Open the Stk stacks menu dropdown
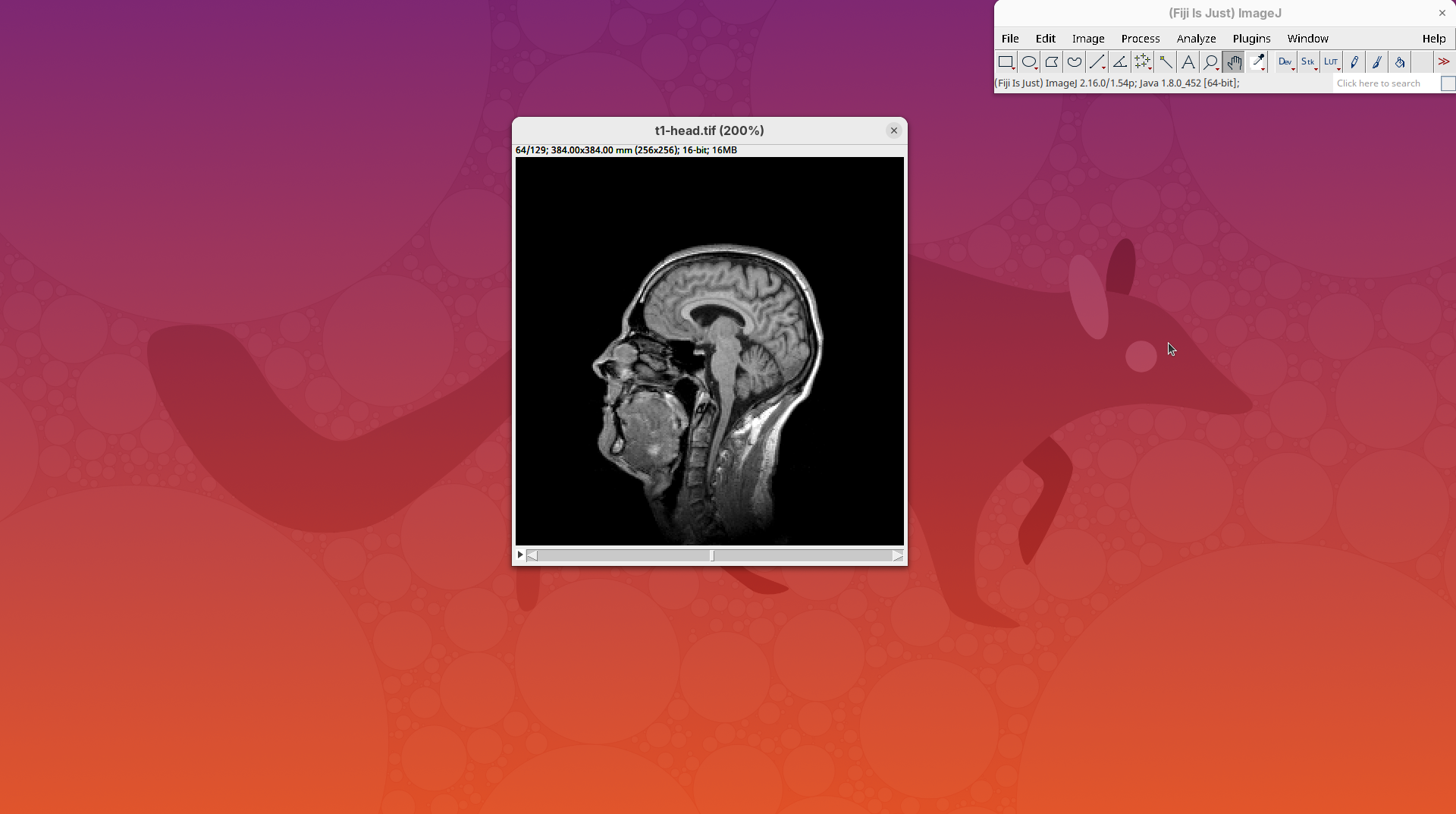Image resolution: width=1456 pixels, height=814 pixels. tap(1307, 62)
